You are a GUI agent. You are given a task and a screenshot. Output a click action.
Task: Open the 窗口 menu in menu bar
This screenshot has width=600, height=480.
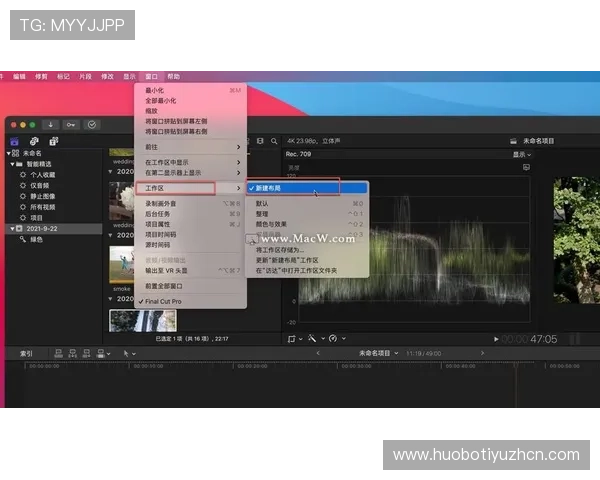click(152, 77)
